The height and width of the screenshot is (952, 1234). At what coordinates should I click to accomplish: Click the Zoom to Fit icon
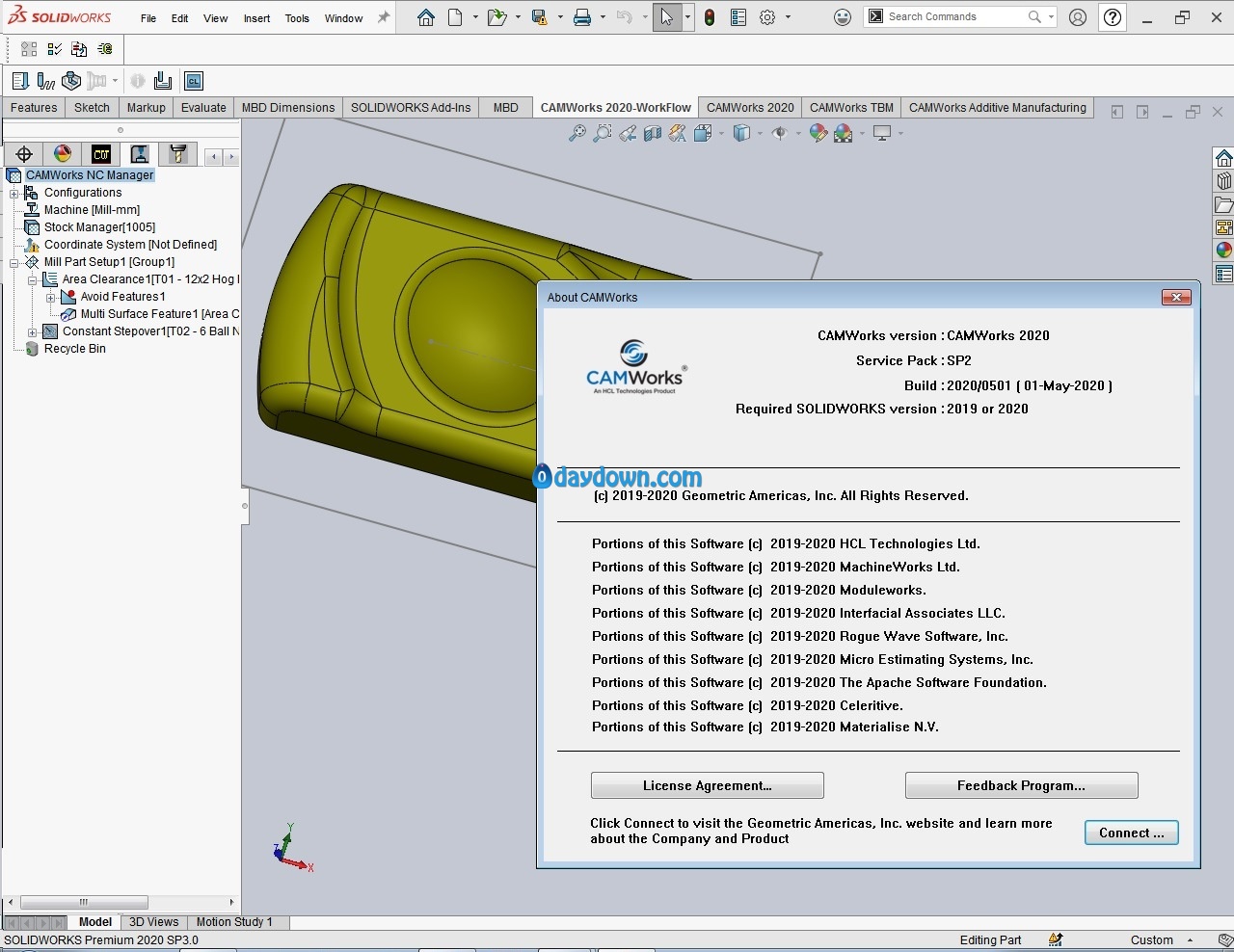(577, 134)
